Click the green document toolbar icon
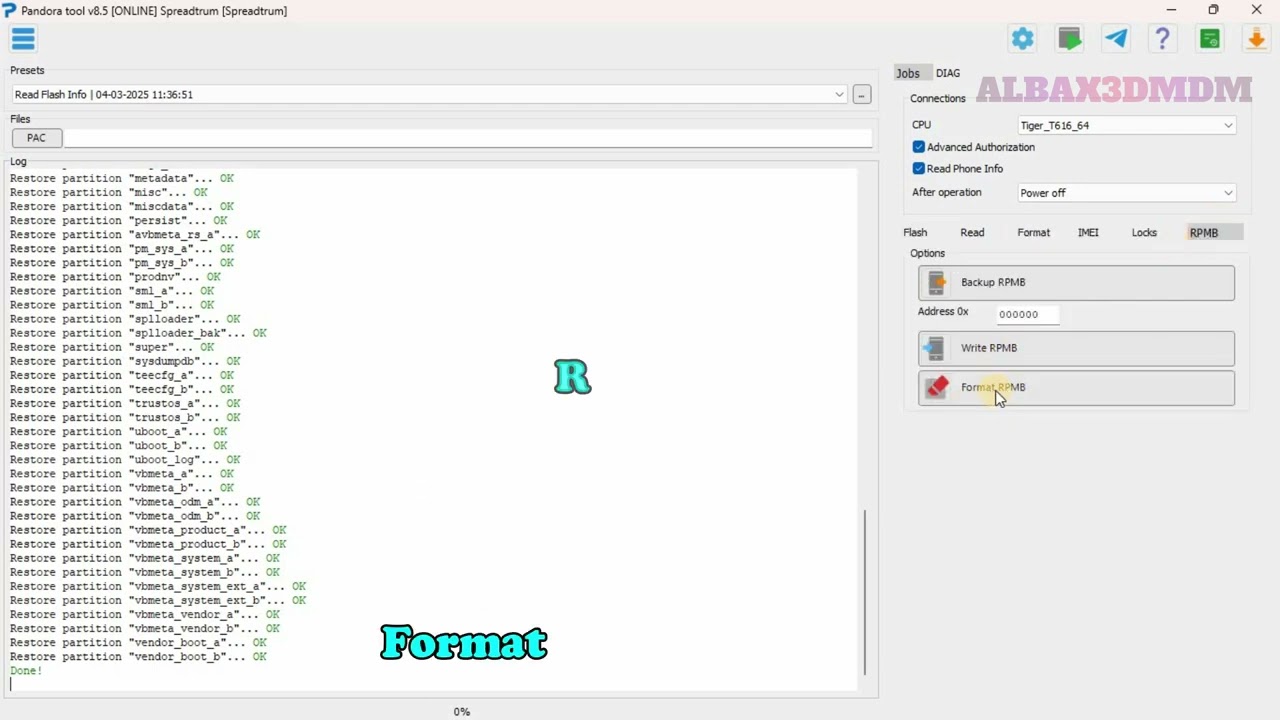 1210,39
